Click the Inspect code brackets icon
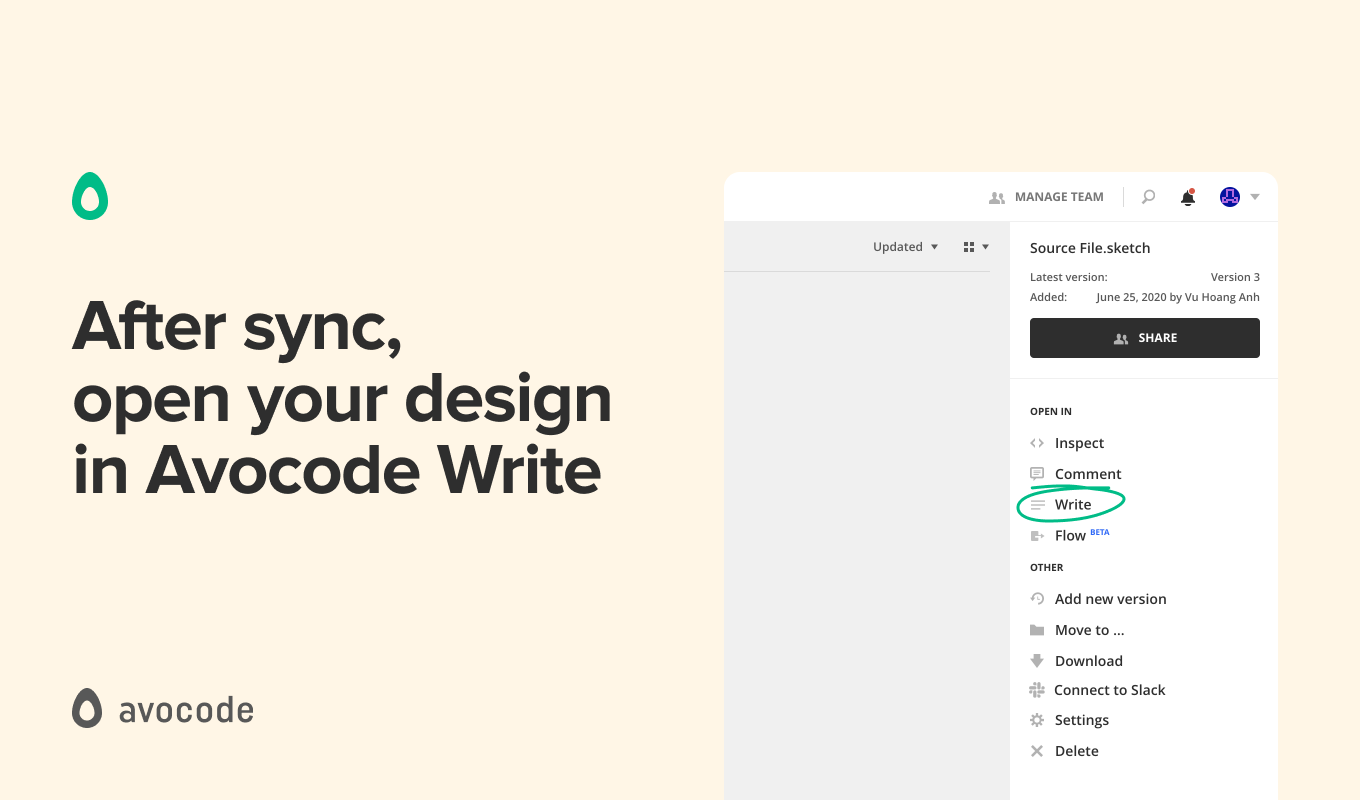Image resolution: width=1360 pixels, height=800 pixels. (x=1037, y=443)
